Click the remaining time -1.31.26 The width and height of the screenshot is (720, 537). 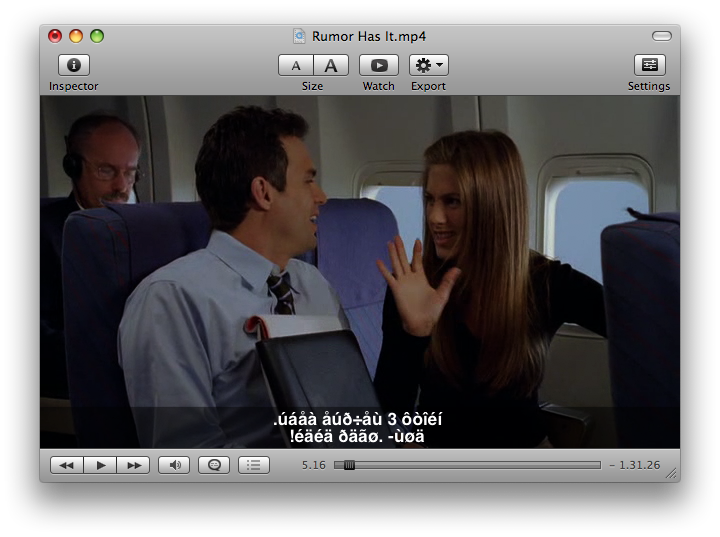[x=634, y=465]
